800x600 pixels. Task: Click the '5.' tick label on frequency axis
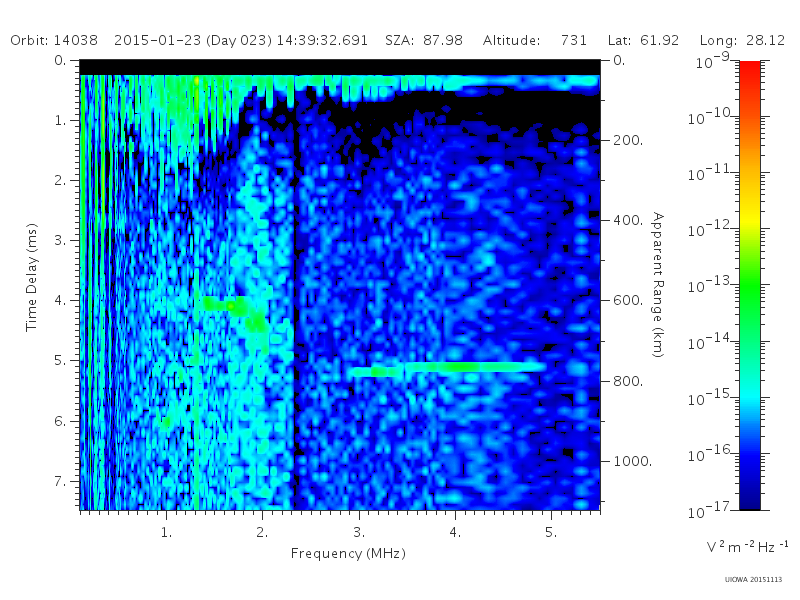551,532
